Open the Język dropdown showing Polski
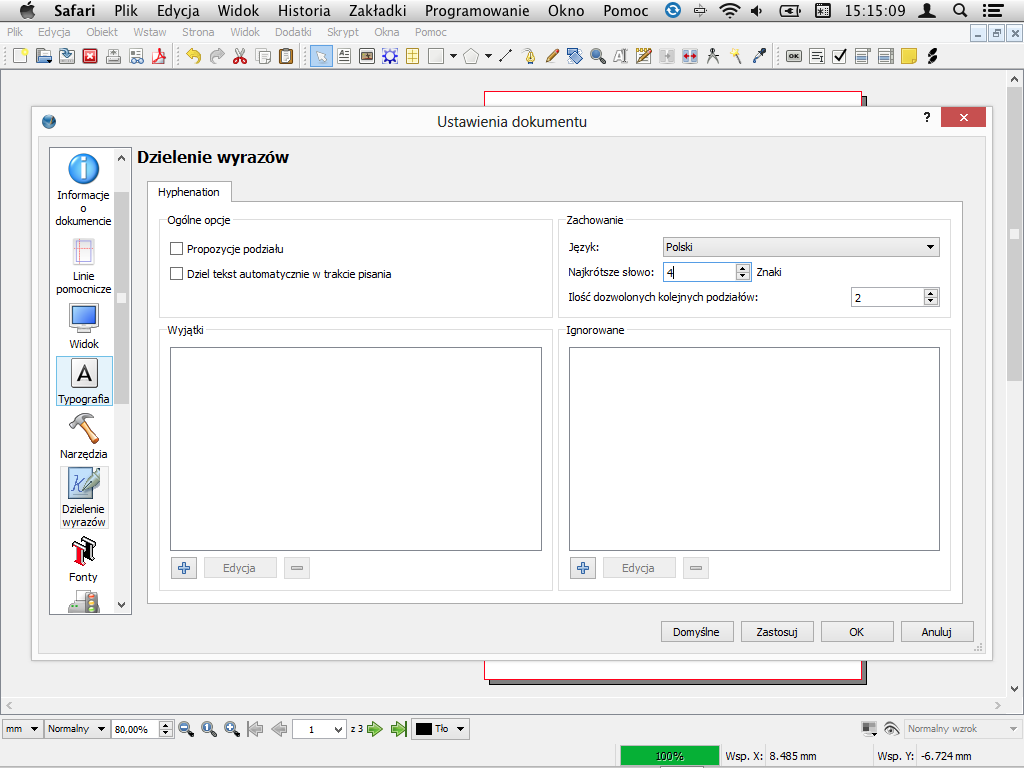The height and width of the screenshot is (768, 1024). [x=800, y=247]
